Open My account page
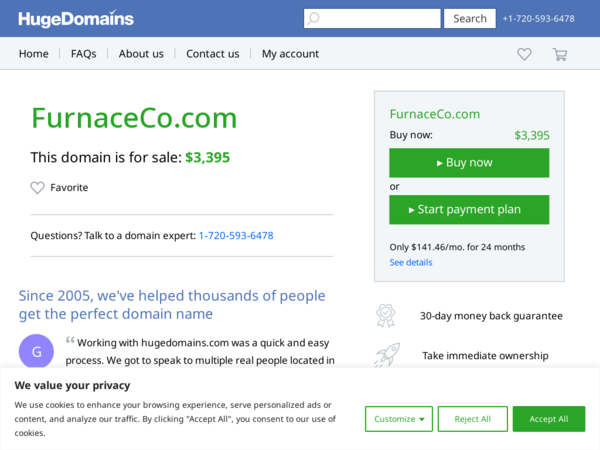 tap(290, 54)
